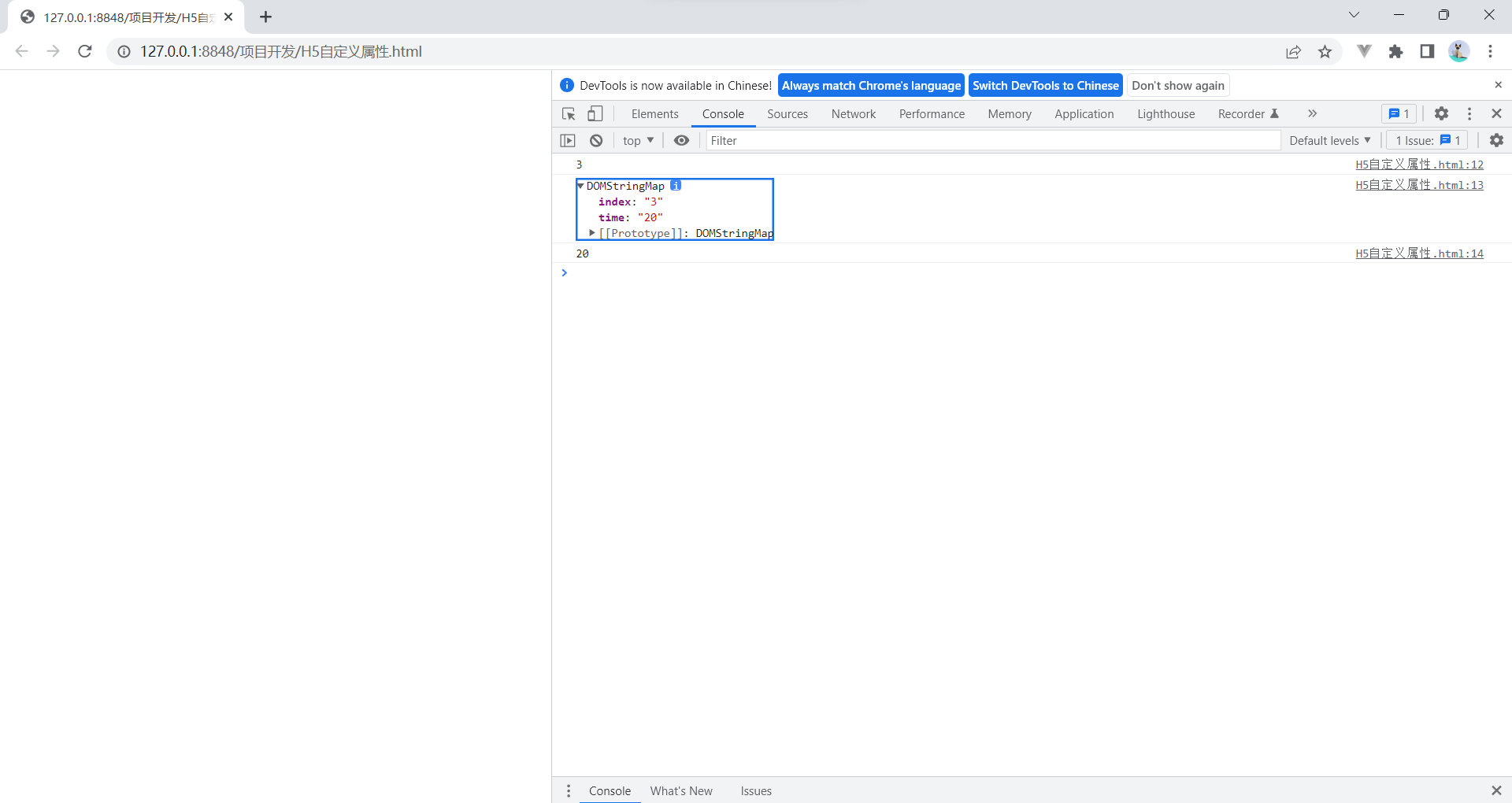Open drawer options three-dot menu

[569, 790]
